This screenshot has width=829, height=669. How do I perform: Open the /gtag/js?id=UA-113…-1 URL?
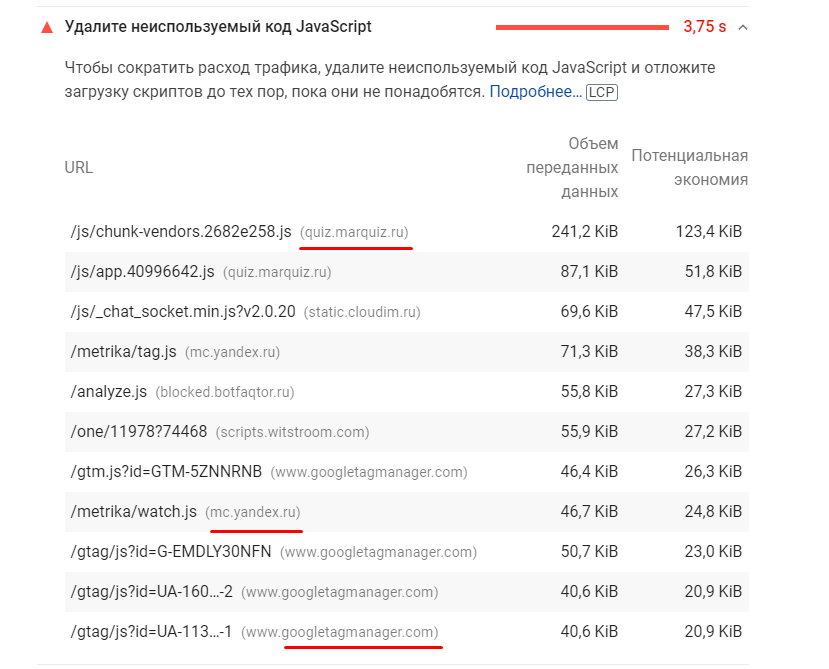click(151, 631)
